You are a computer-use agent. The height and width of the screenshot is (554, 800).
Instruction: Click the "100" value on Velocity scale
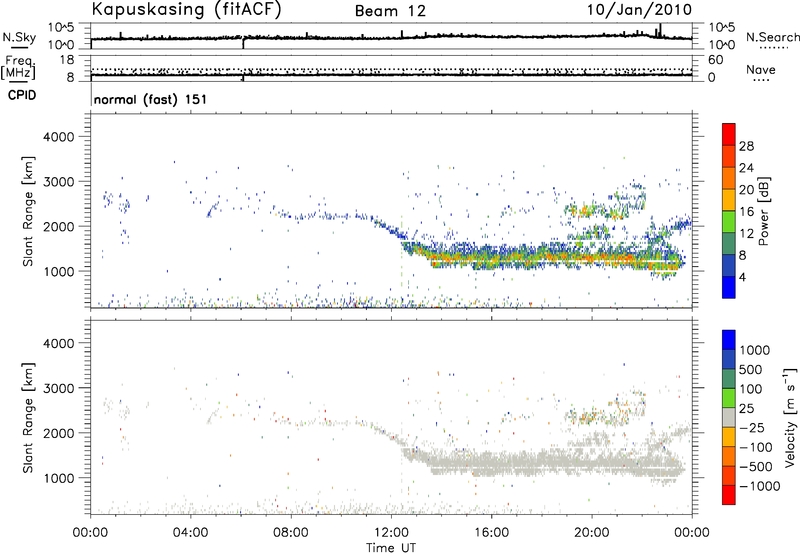pos(751,389)
